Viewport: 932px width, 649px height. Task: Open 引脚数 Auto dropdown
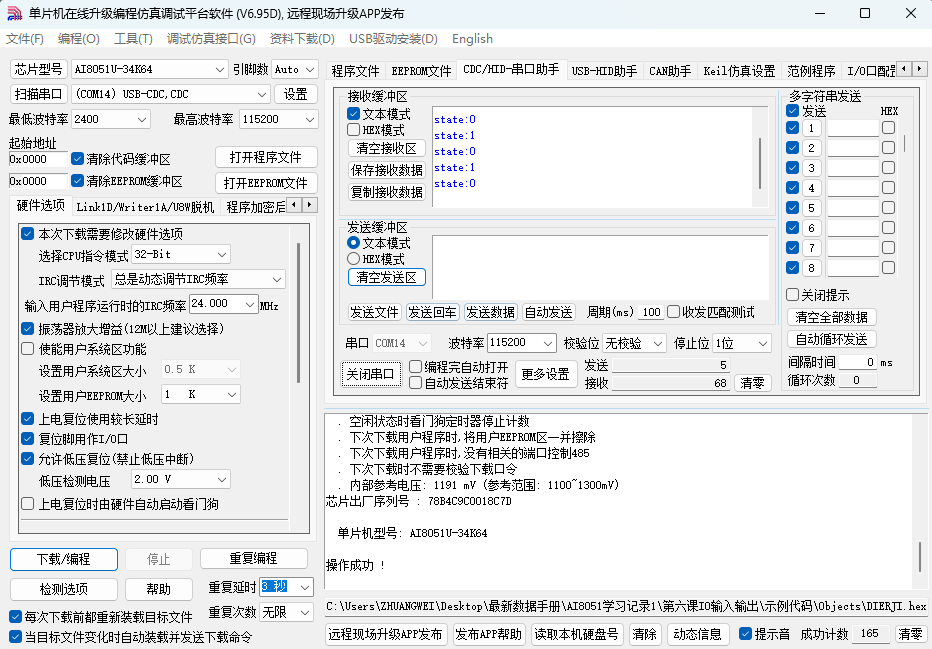click(295, 70)
